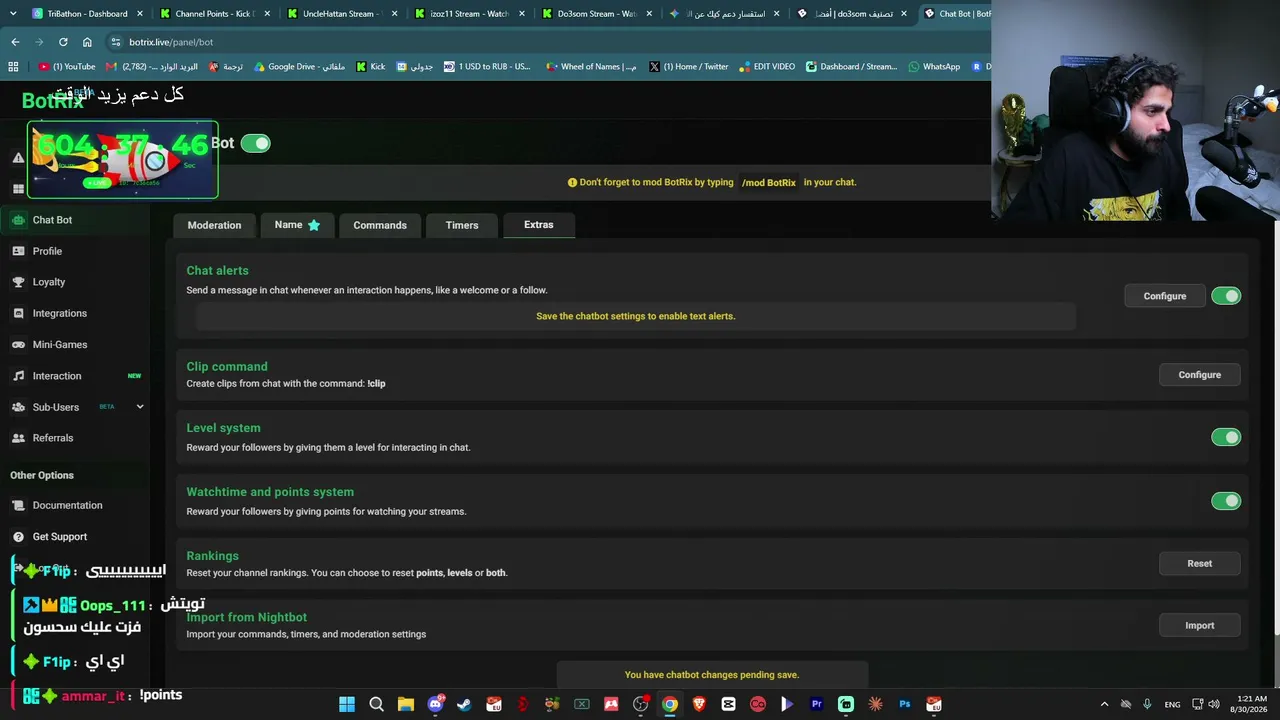Click the taskbar clock and date
Viewport: 1280px width, 720px height.
click(1251, 704)
